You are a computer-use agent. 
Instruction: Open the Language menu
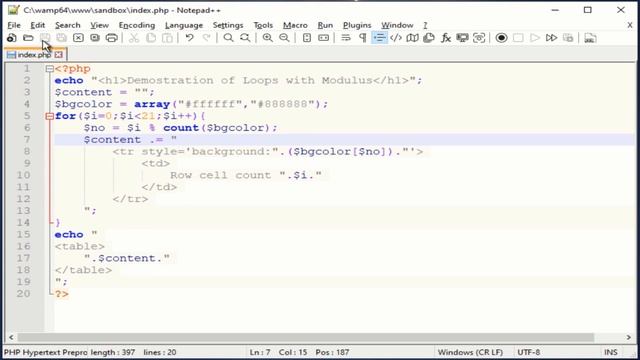[x=184, y=25]
